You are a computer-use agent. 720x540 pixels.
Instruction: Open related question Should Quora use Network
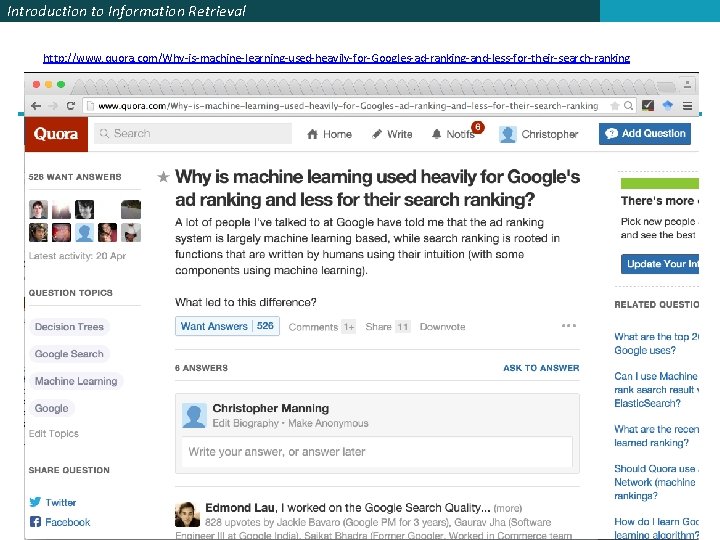pyautogui.click(x=657, y=482)
